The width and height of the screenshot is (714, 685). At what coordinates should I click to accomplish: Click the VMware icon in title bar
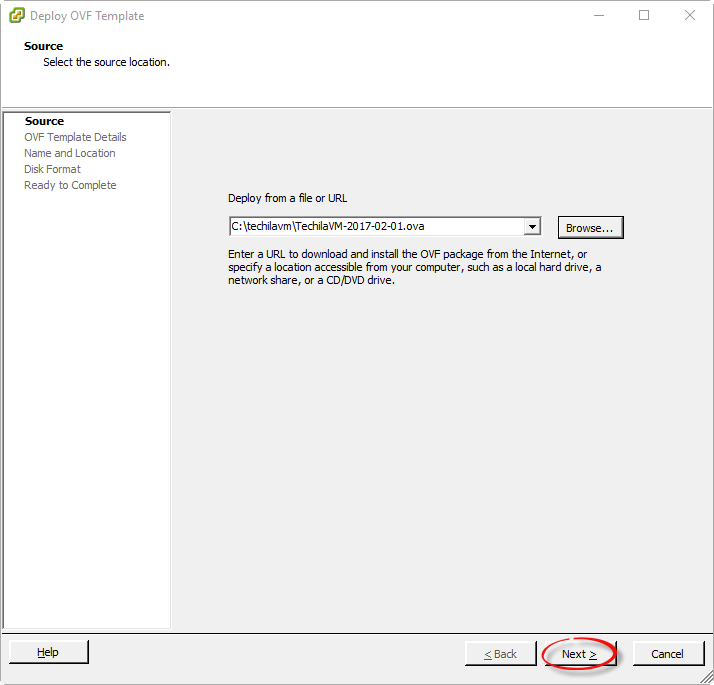click(16, 16)
